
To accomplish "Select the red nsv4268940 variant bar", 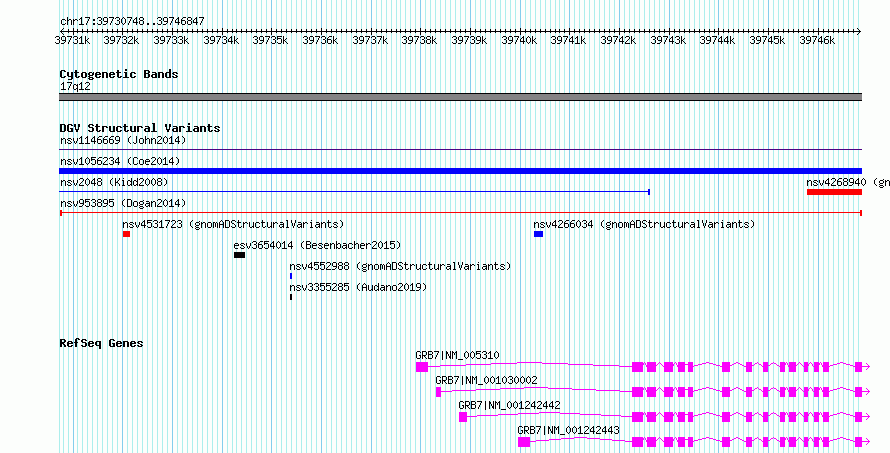I will coord(834,192).
